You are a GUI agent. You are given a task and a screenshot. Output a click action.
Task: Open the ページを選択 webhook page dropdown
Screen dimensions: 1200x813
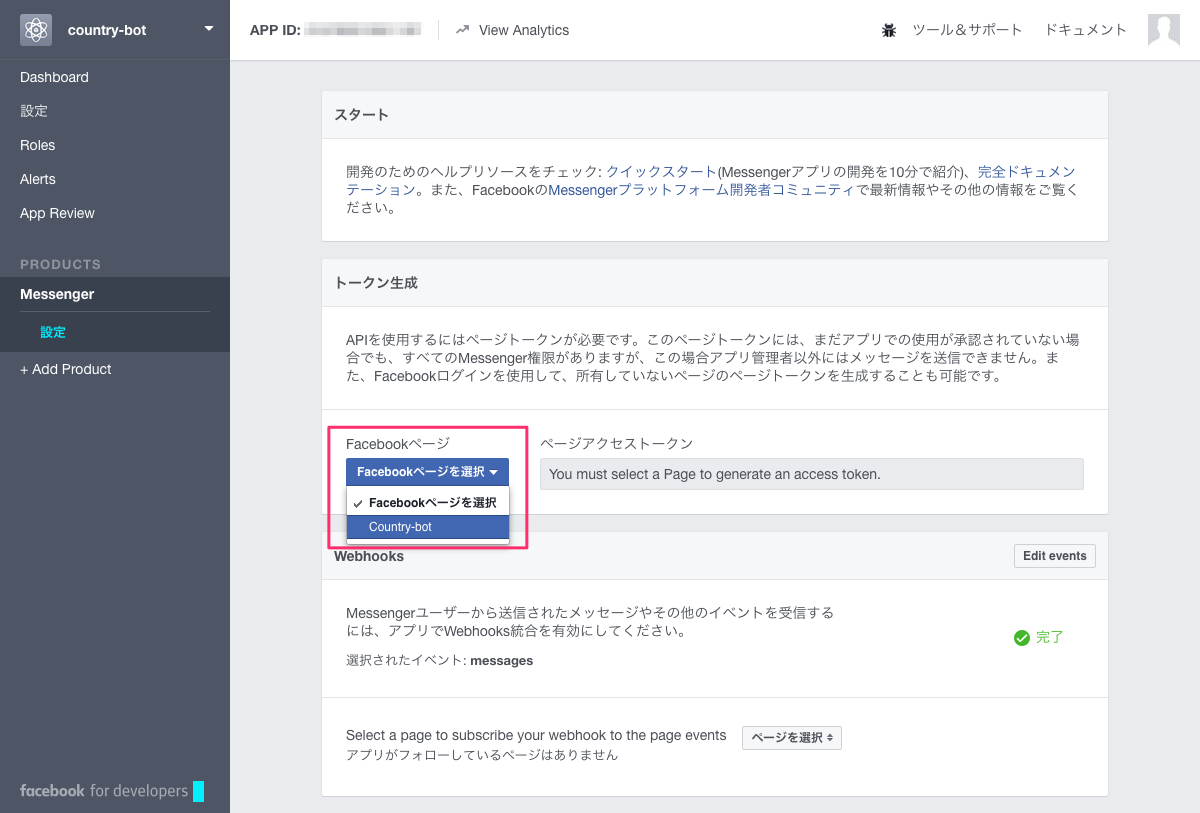point(791,736)
